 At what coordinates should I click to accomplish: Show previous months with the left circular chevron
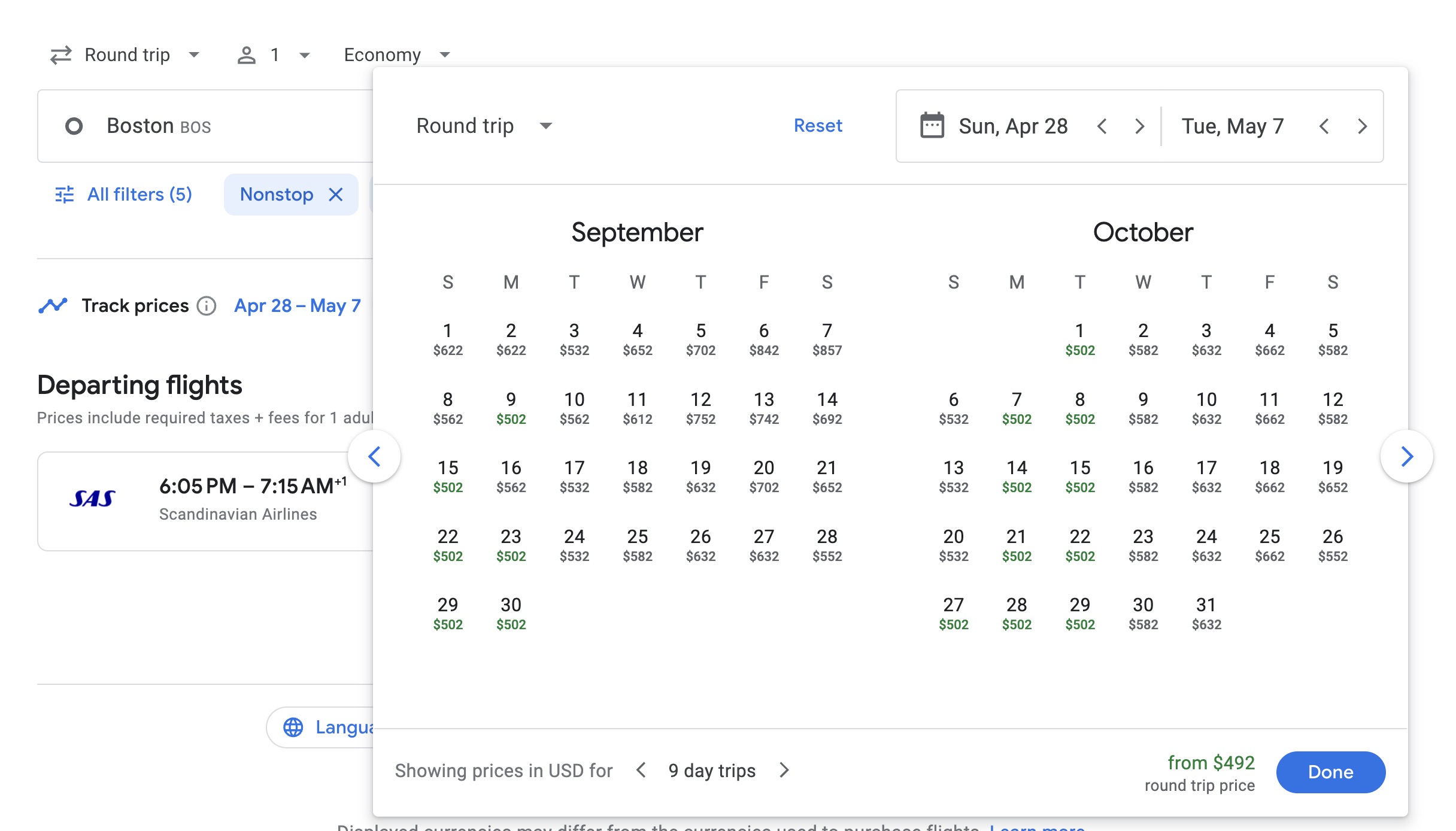pos(375,456)
